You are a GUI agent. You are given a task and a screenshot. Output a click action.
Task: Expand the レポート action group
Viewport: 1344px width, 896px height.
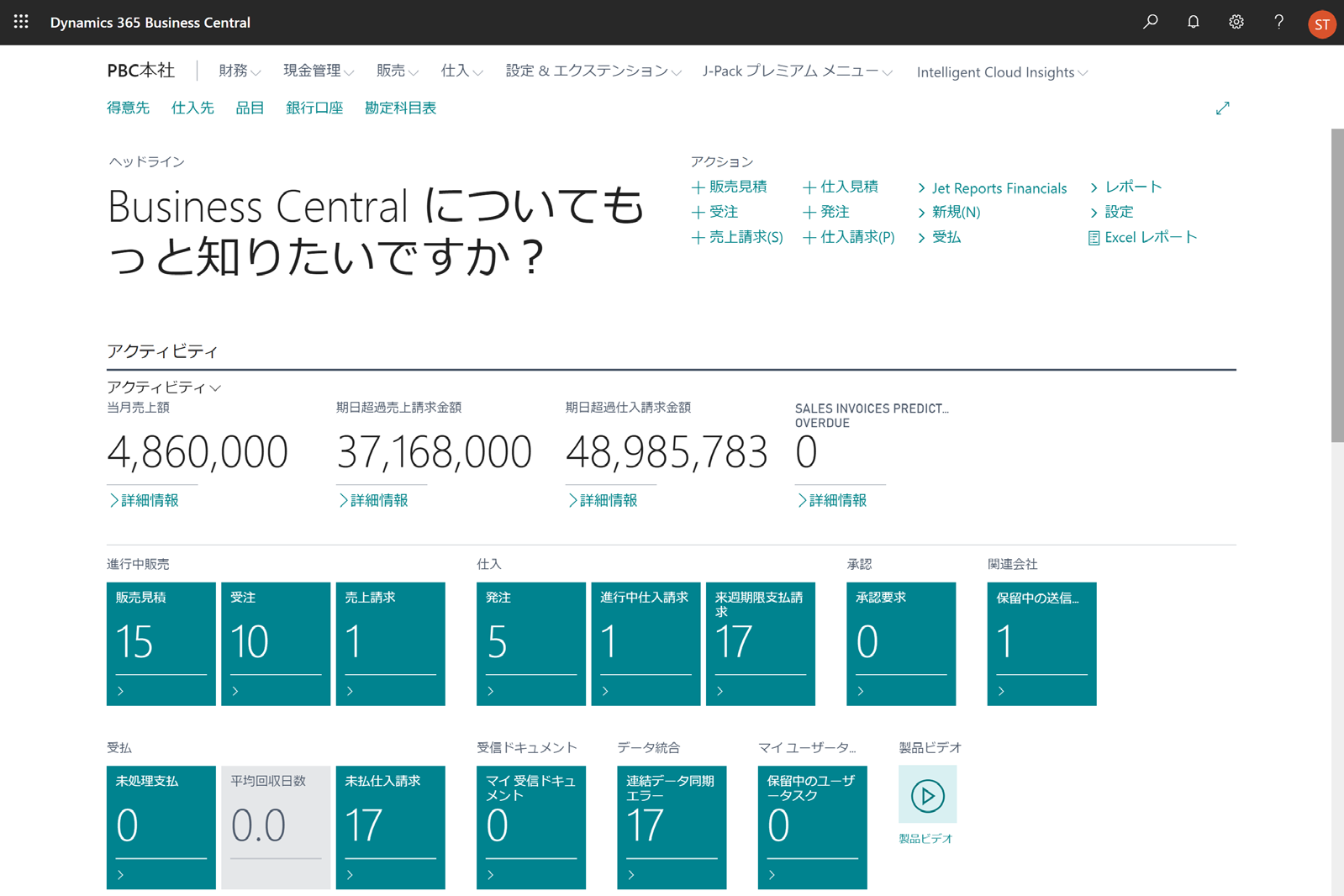[x=1125, y=187]
